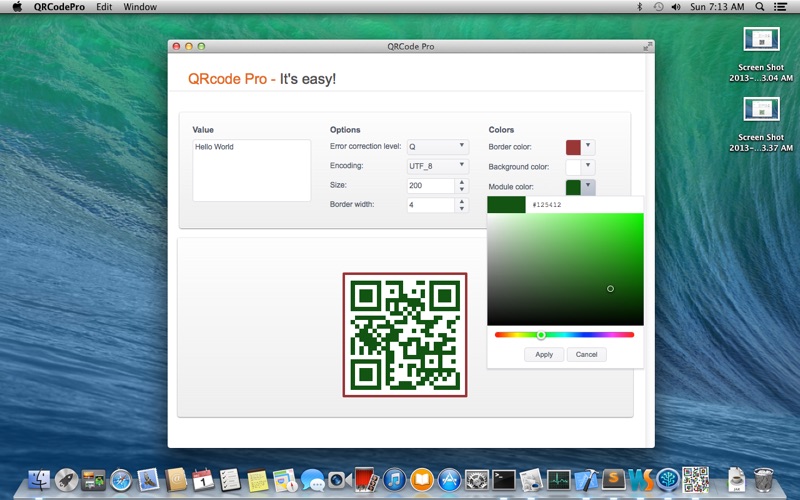800x500 pixels.
Task: Click saturation-brightness picker circle marker
Action: 610,289
